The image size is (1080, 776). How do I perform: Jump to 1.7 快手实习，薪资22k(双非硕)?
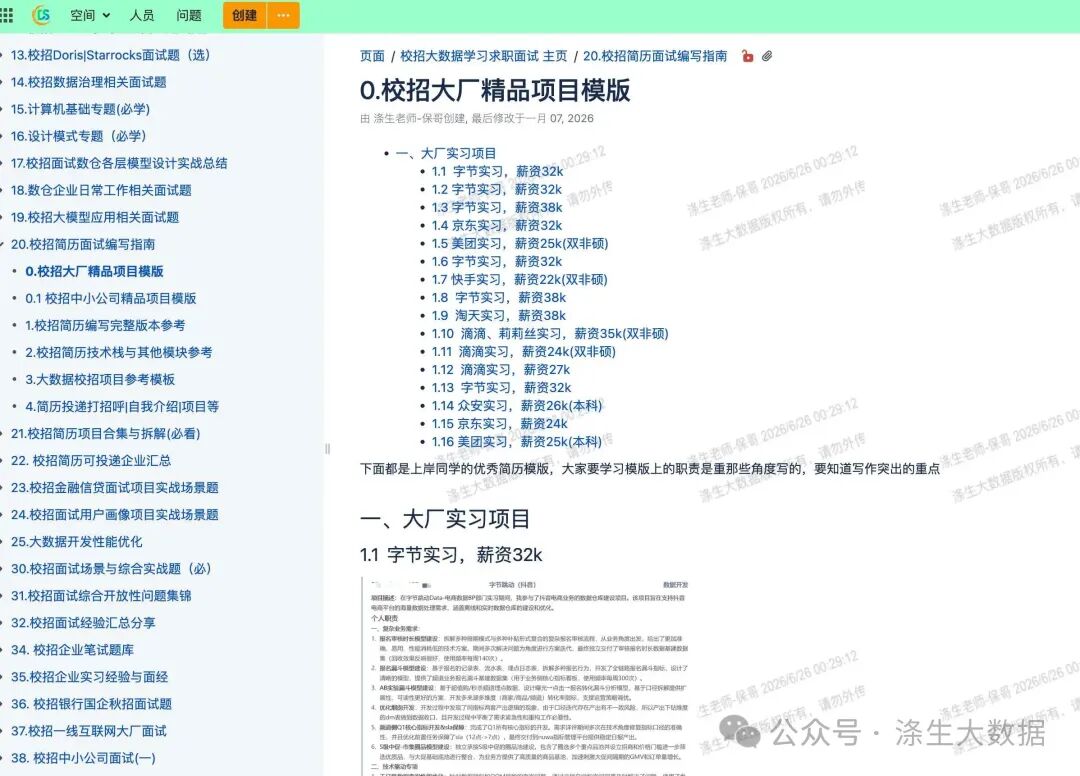pyautogui.click(x=519, y=280)
